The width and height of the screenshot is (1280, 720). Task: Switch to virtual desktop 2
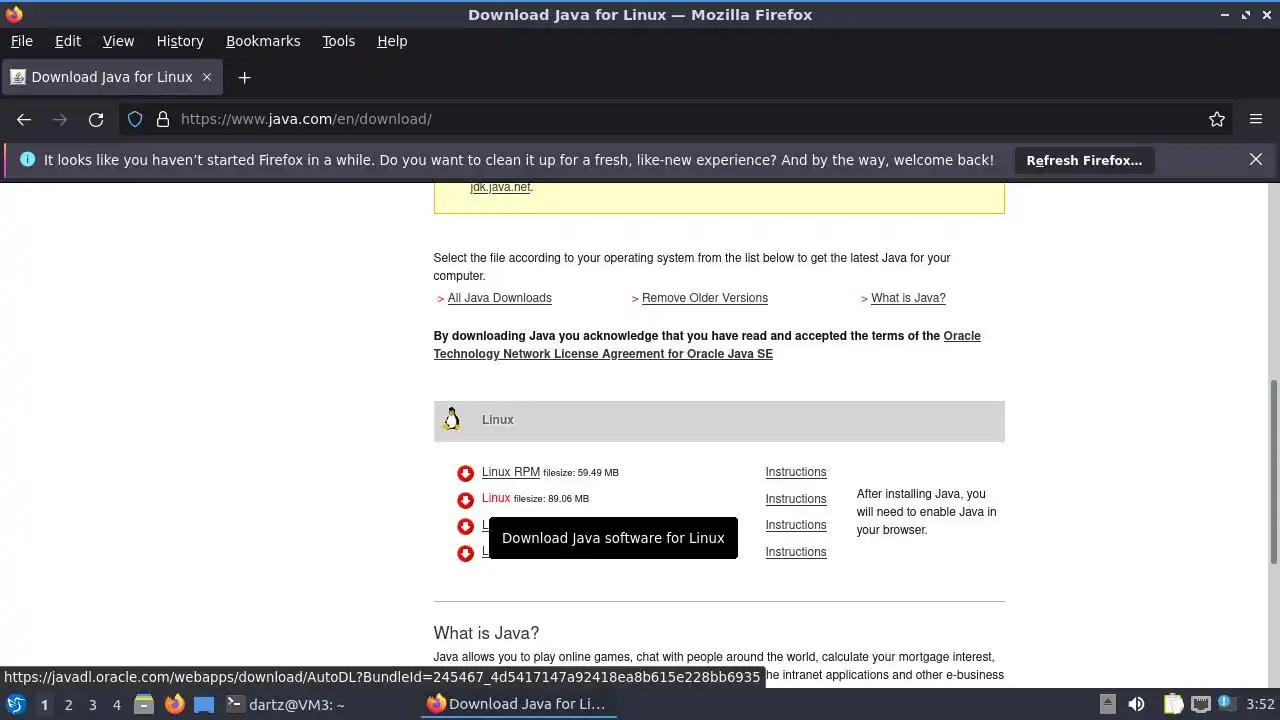point(68,704)
